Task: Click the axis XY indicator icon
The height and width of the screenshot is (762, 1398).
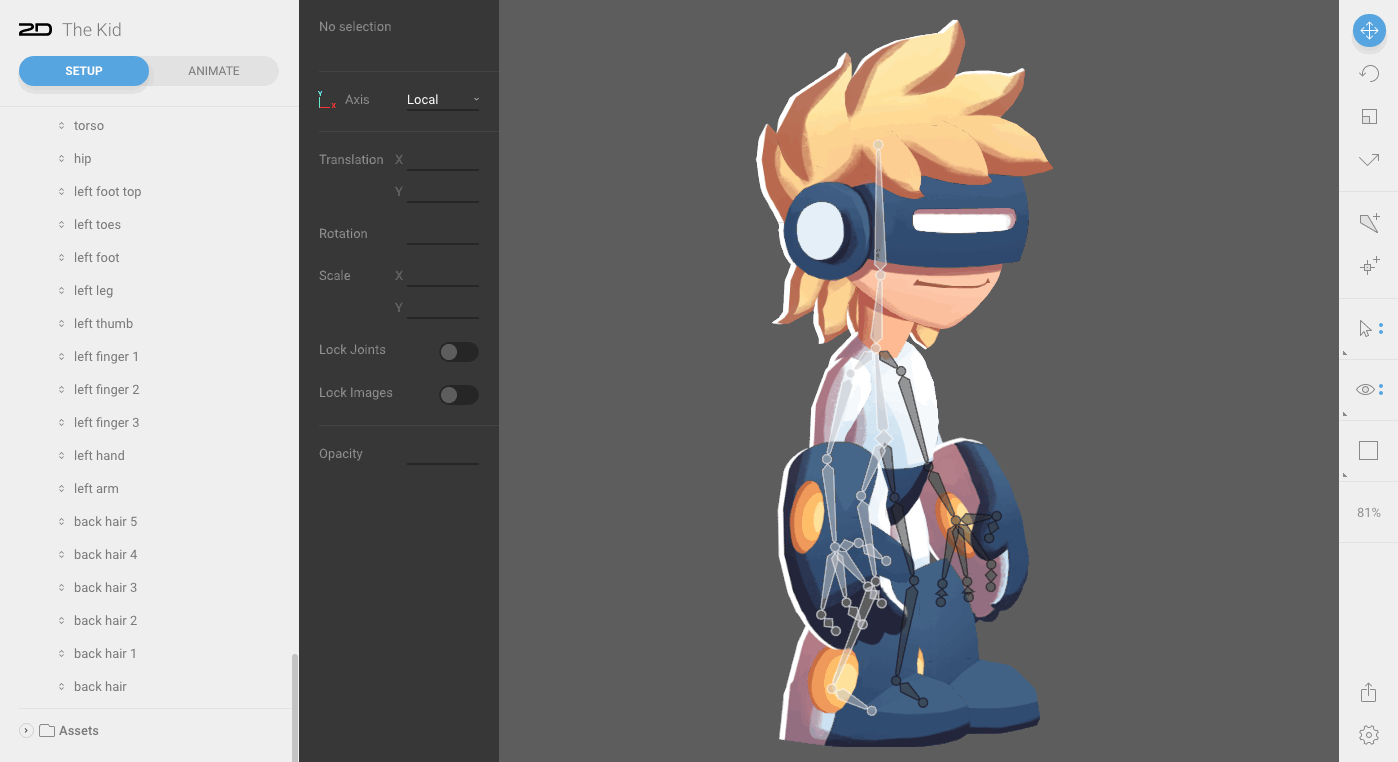Action: point(327,99)
